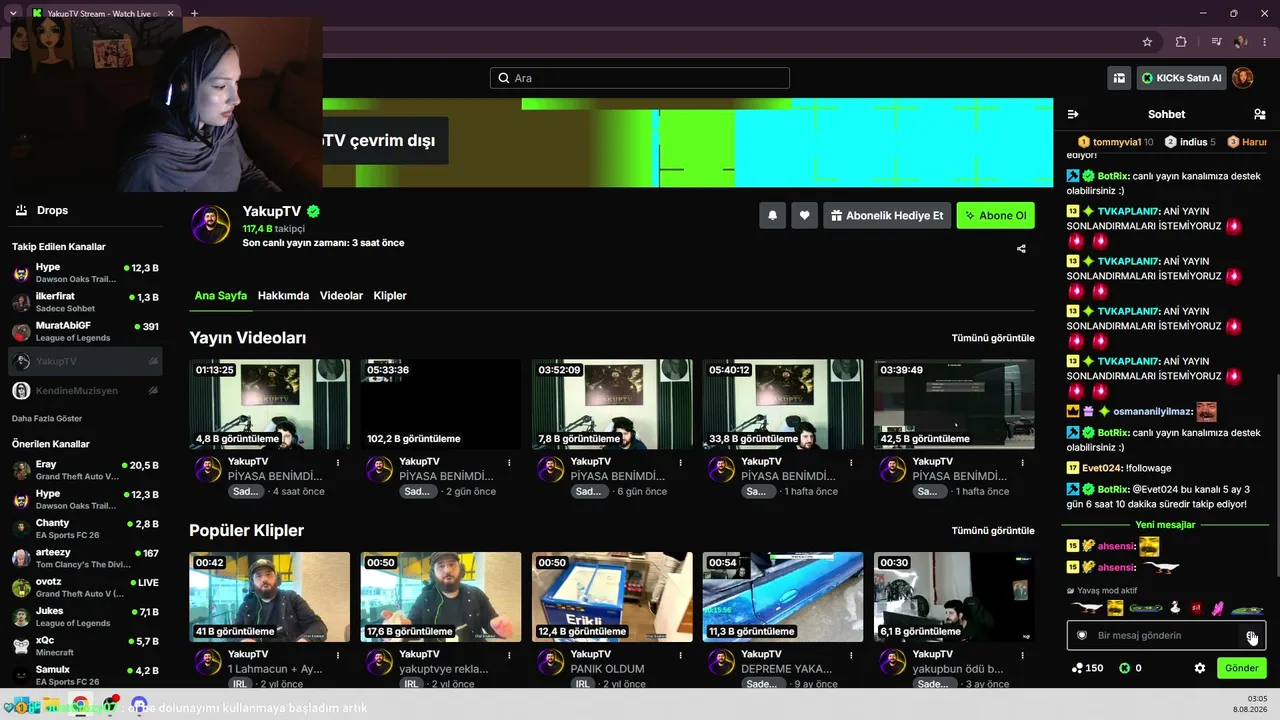This screenshot has height=720, width=1280.
Task: Play the 00:54 popular clip thumbnail
Action: [x=783, y=597]
